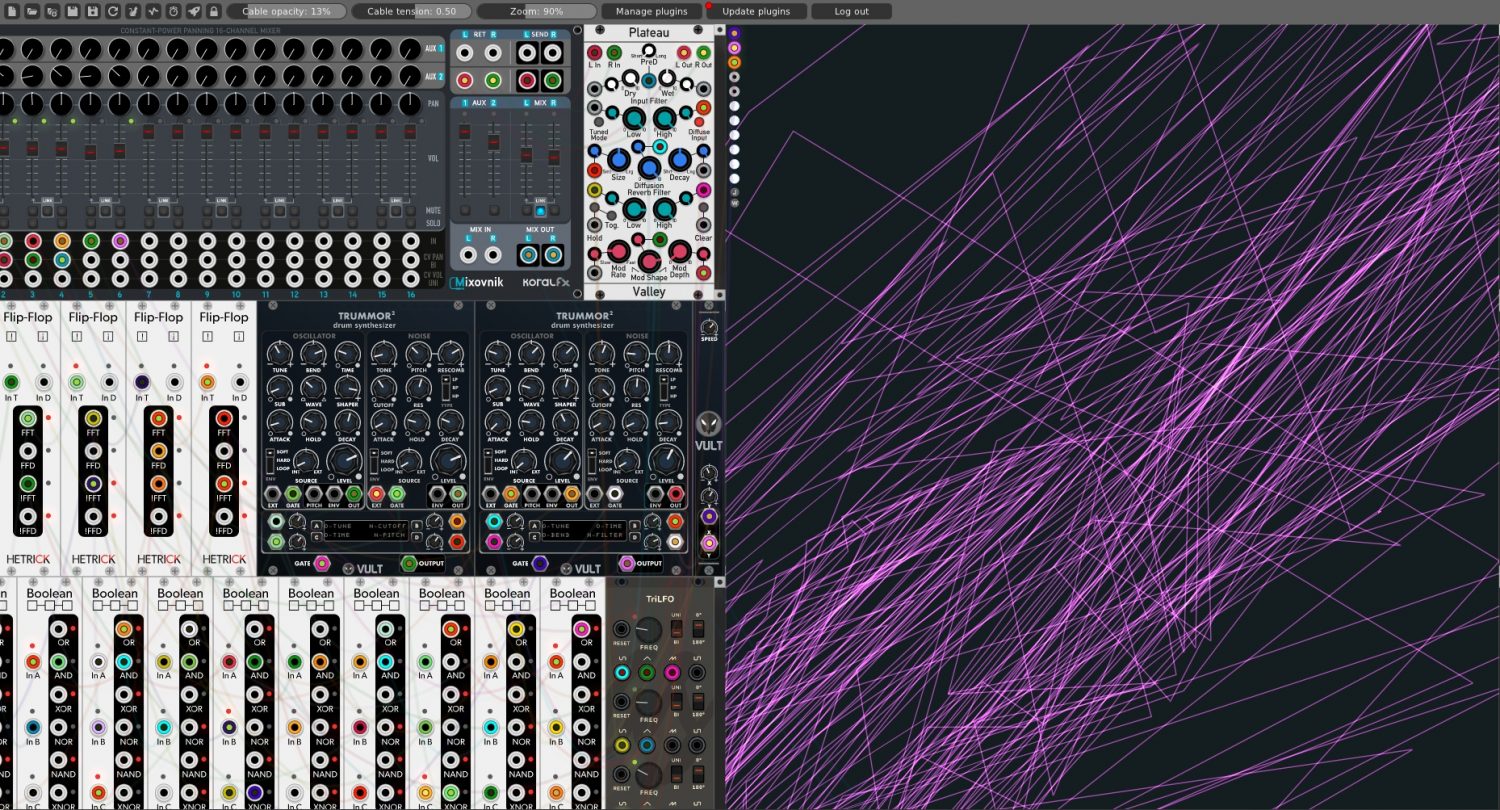Adjust the Cable opacity slider
The width and height of the screenshot is (1500, 810).
click(x=287, y=11)
